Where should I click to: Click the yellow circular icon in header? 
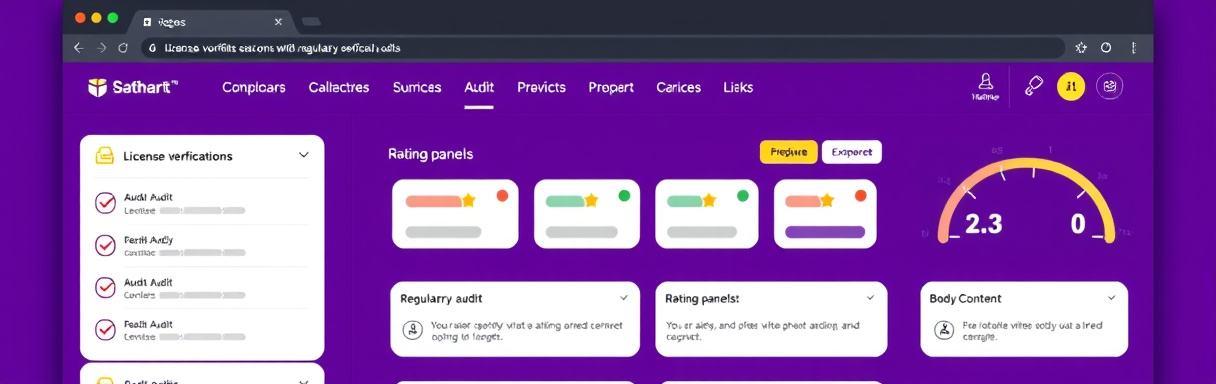point(1071,87)
